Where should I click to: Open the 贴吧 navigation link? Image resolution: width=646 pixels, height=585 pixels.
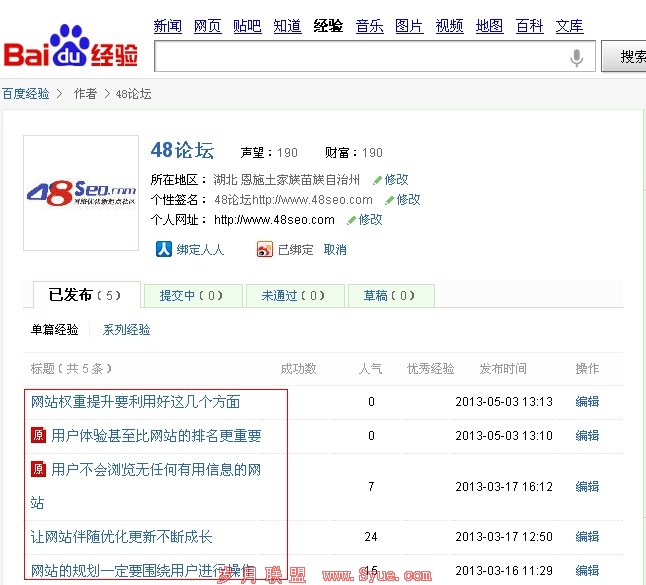[x=247, y=26]
